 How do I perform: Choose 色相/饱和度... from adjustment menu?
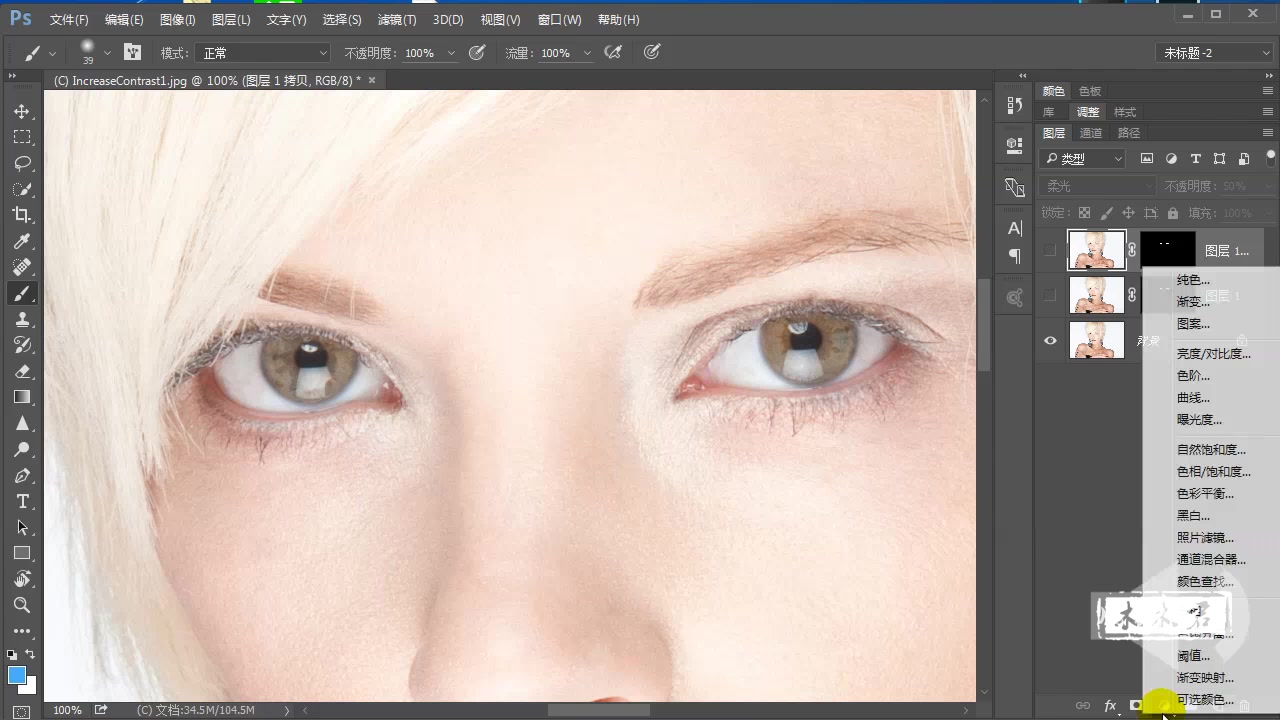point(1213,472)
